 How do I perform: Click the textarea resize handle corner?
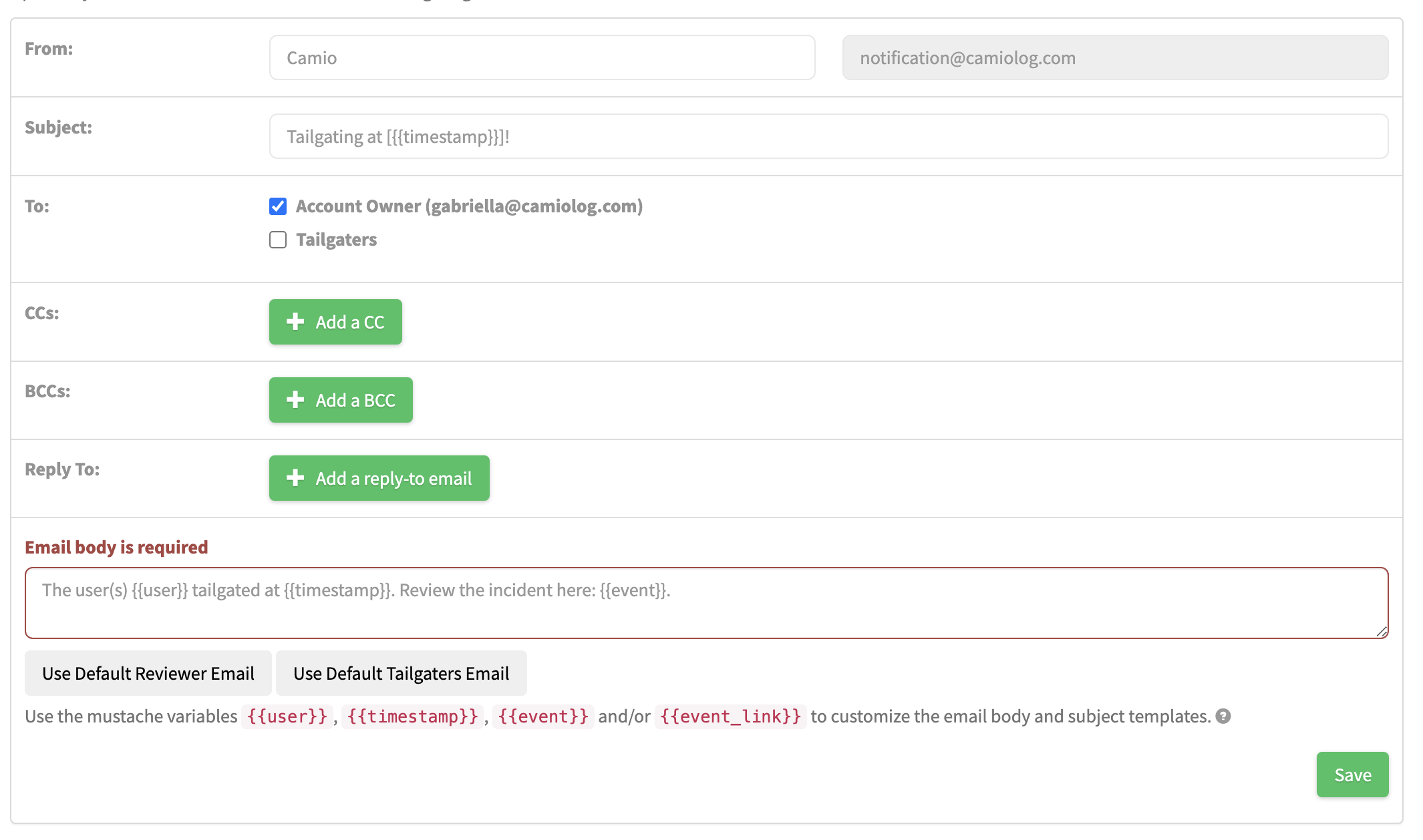tap(1382, 631)
